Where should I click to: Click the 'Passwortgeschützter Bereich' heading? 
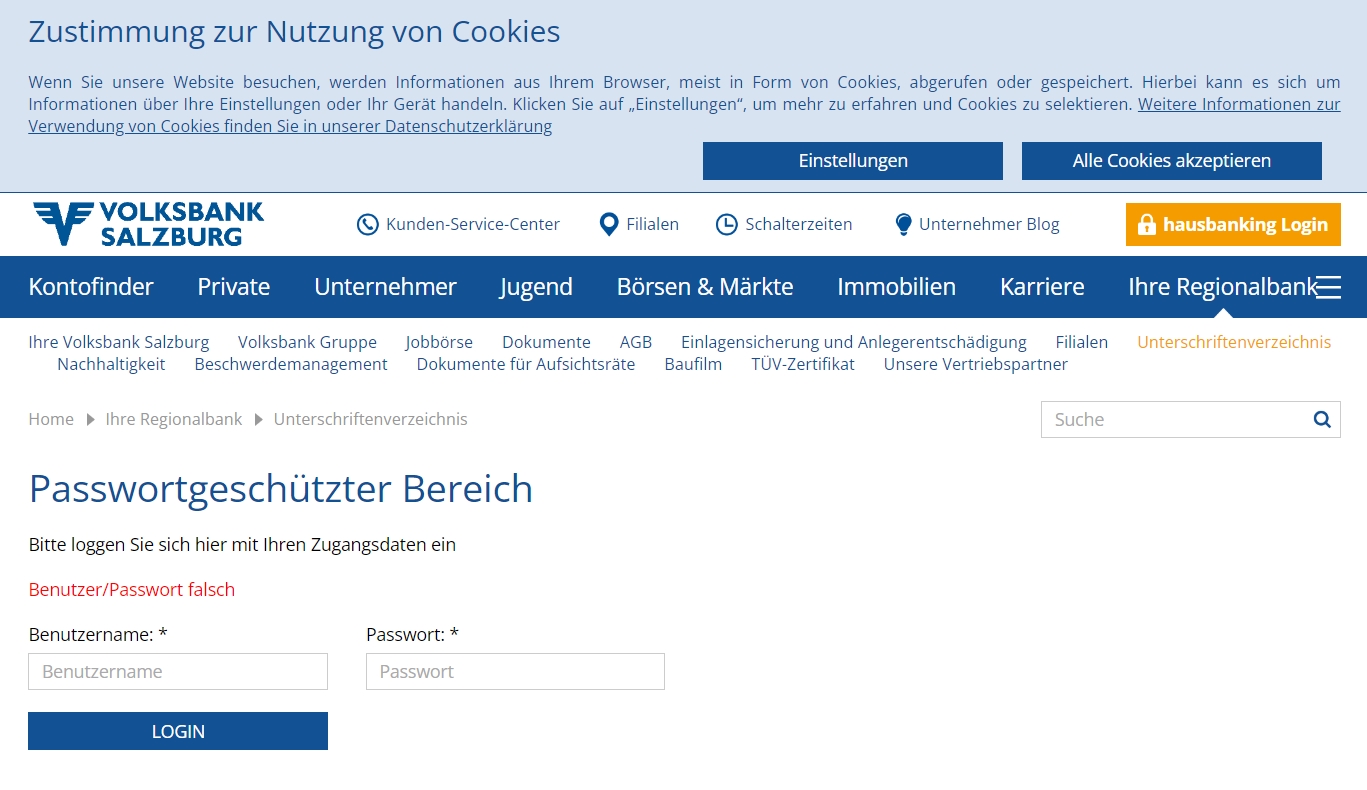281,489
